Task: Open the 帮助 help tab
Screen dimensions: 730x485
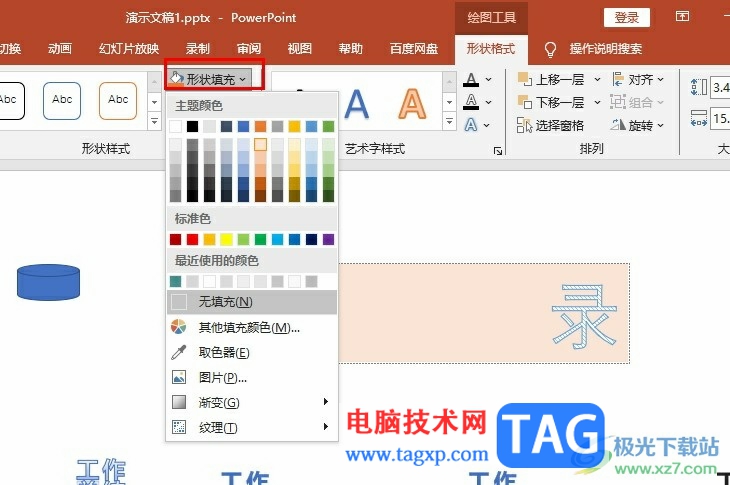Action: point(351,48)
